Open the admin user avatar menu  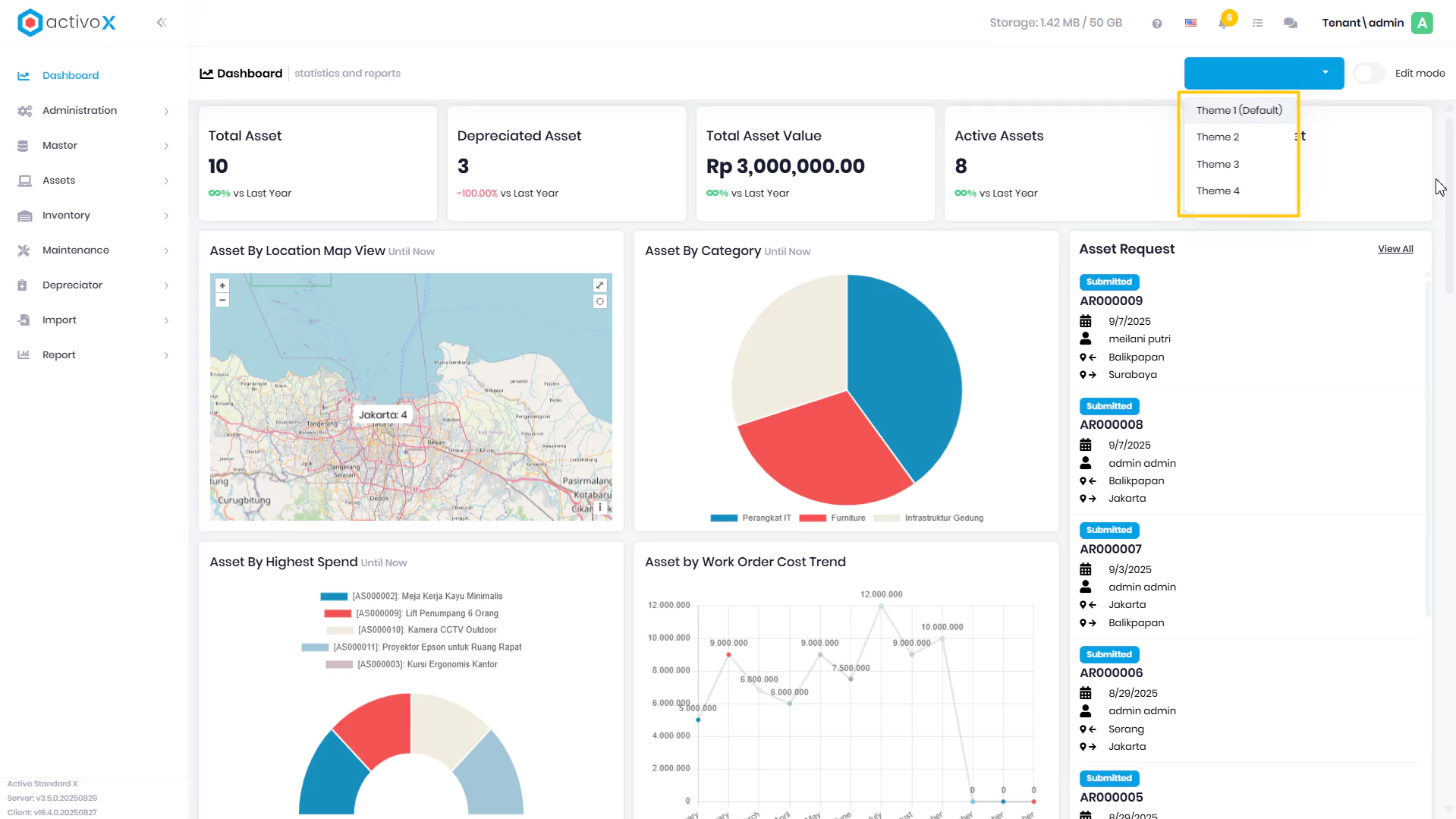tap(1423, 23)
